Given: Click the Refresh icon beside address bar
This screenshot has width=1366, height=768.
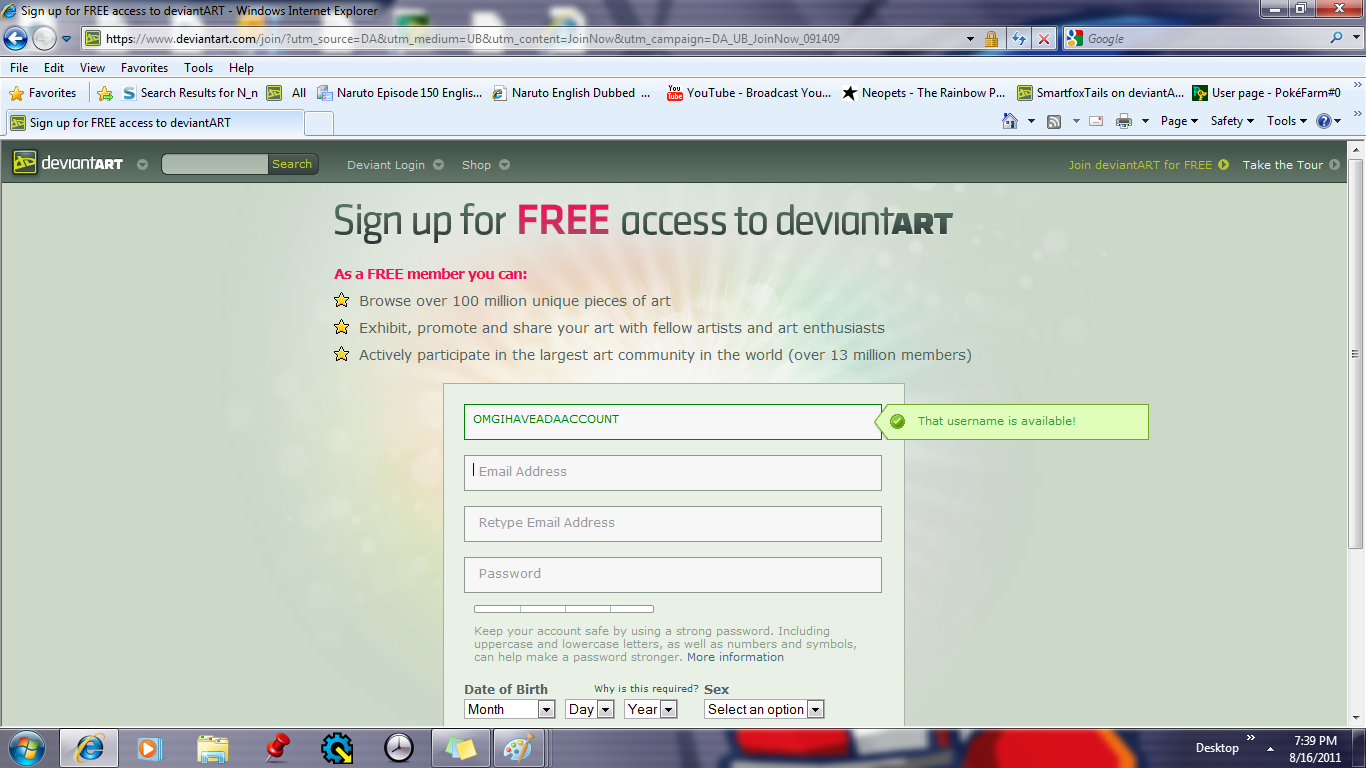Looking at the screenshot, I should click(x=1018, y=39).
